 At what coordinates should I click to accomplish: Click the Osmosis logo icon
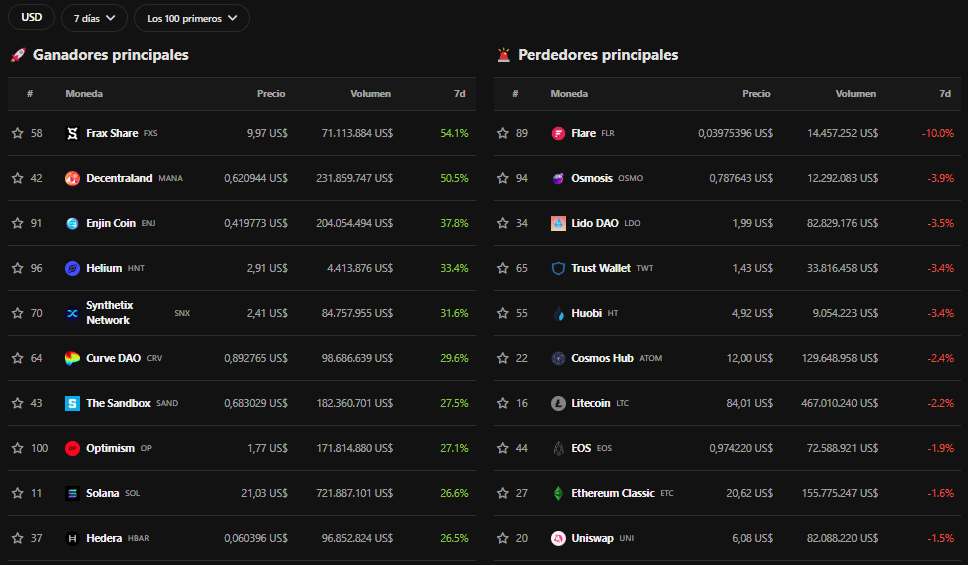pos(558,178)
